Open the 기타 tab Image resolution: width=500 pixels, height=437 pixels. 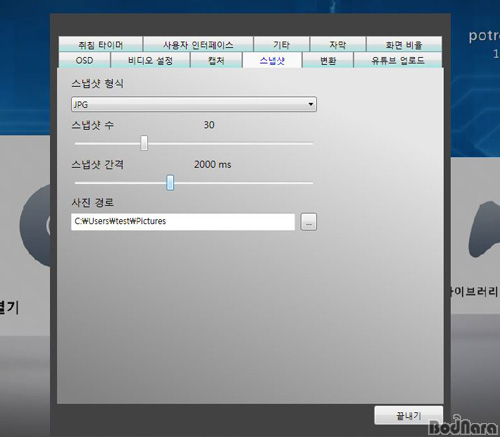tap(281, 44)
